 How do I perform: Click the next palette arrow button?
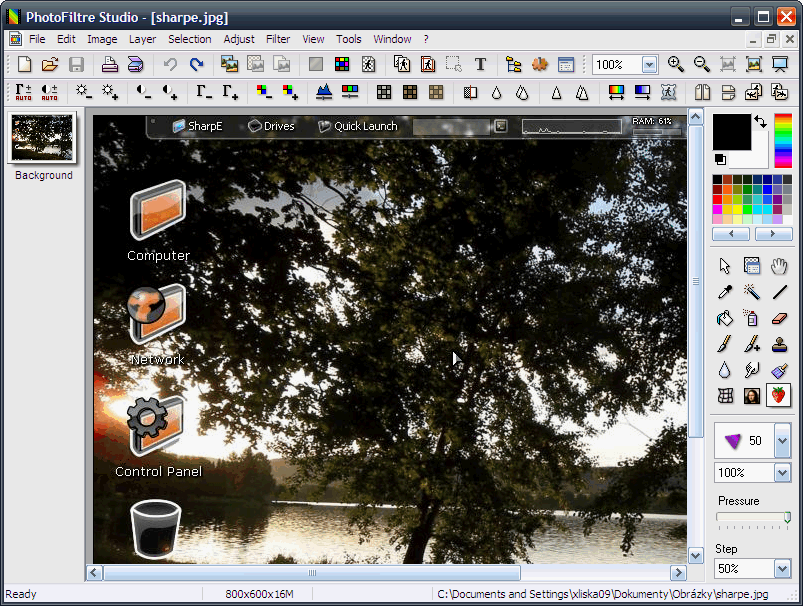coord(773,234)
